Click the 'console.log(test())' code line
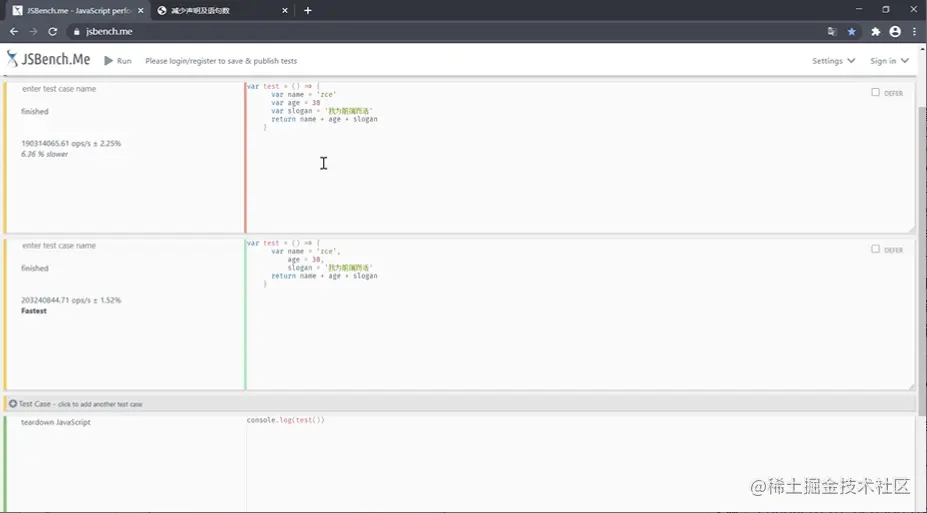Image resolution: width=927 pixels, height=513 pixels. [286, 420]
